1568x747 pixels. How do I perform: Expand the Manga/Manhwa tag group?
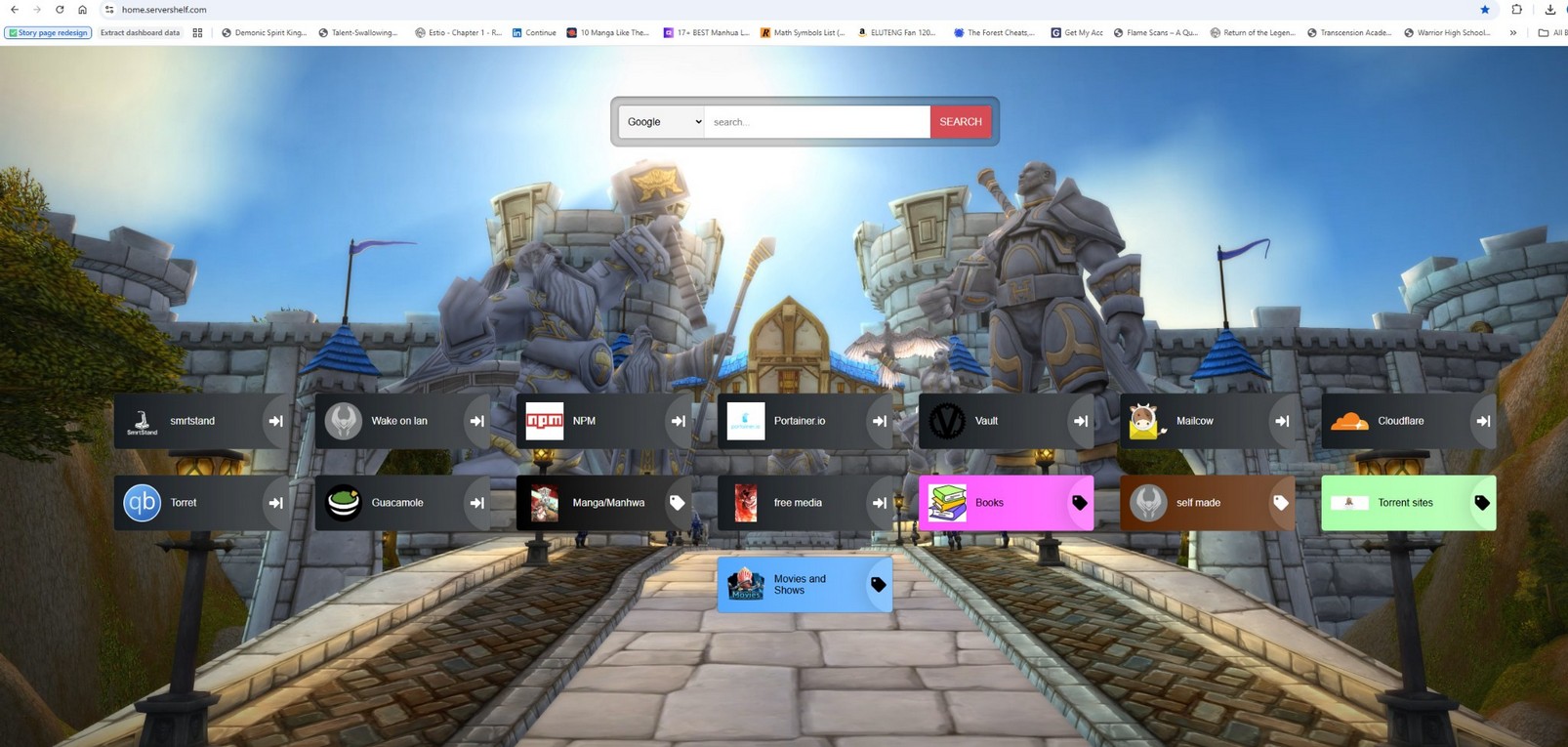click(678, 503)
